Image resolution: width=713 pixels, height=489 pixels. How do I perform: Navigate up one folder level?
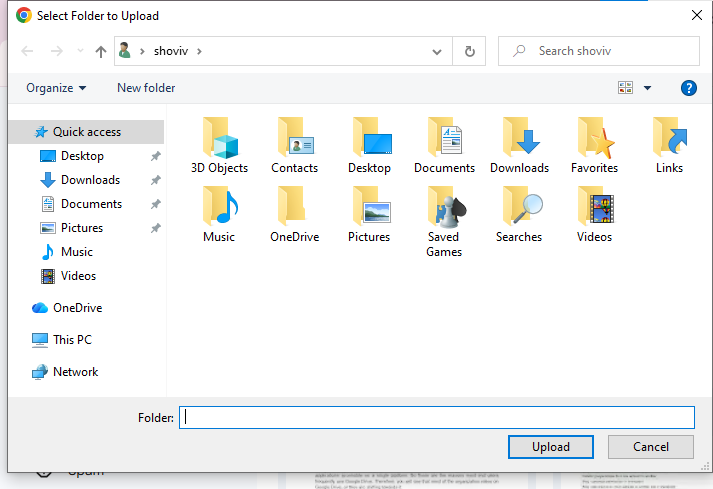(x=101, y=51)
